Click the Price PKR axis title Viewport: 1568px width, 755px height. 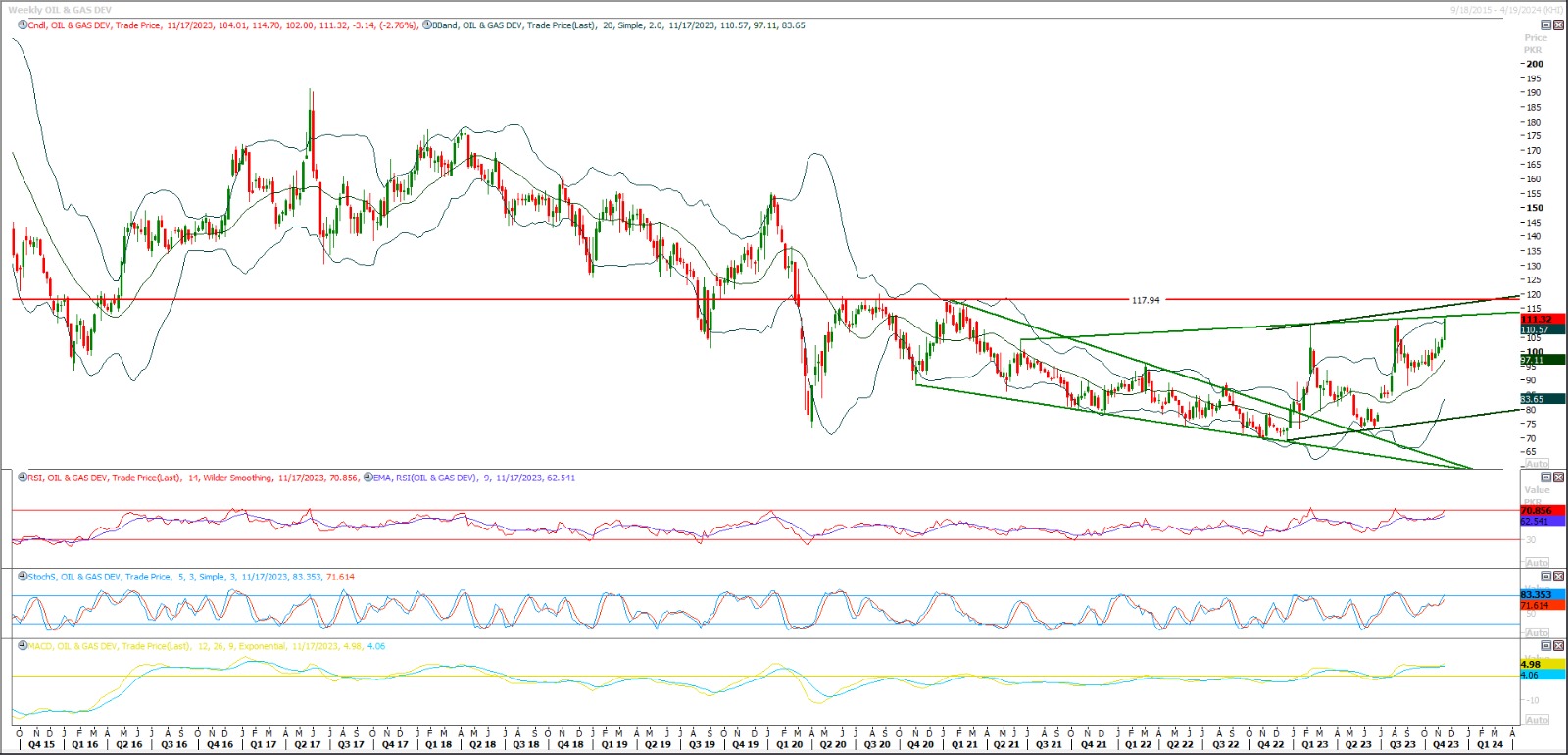(1535, 44)
